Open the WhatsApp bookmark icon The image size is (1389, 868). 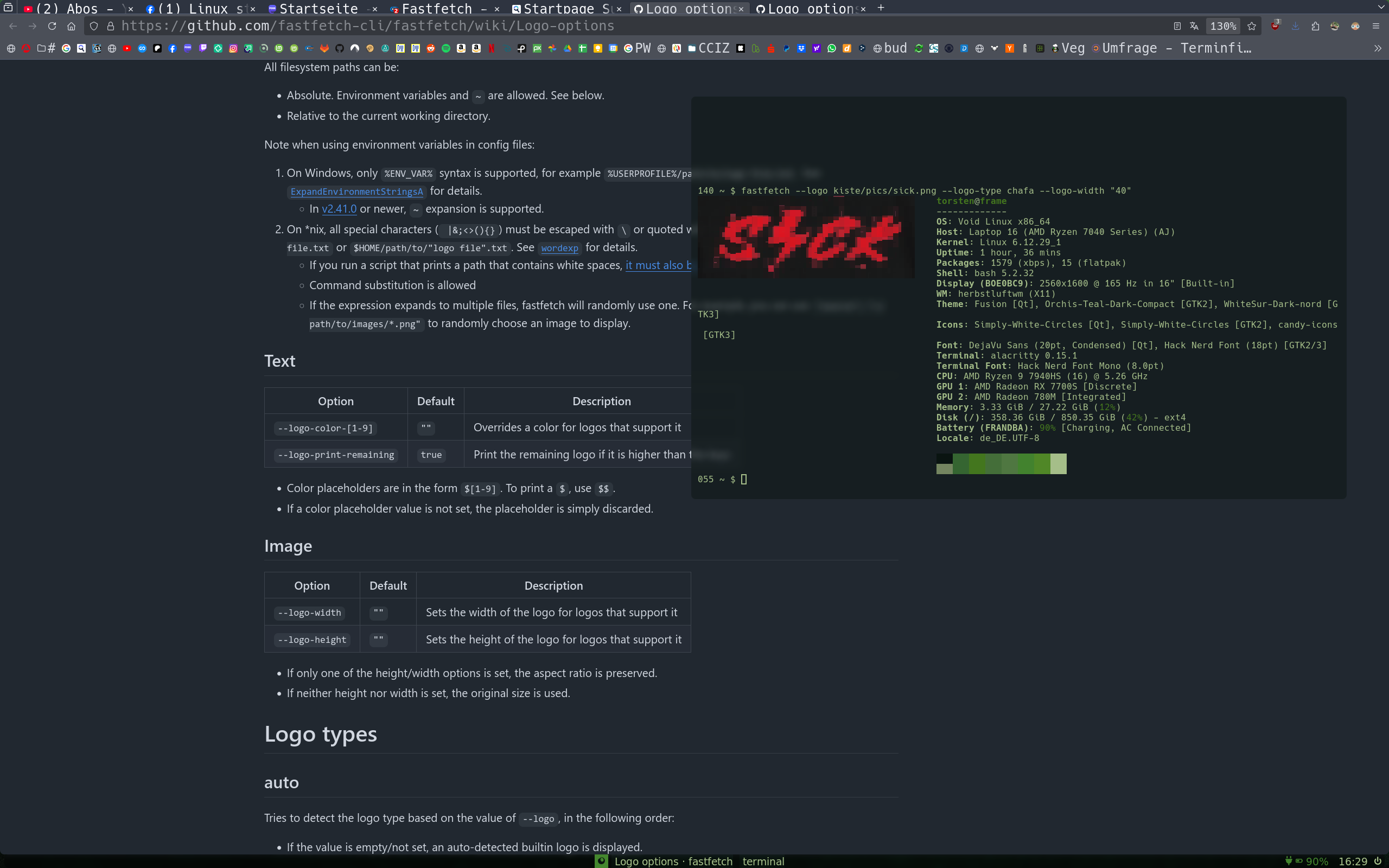[832, 48]
